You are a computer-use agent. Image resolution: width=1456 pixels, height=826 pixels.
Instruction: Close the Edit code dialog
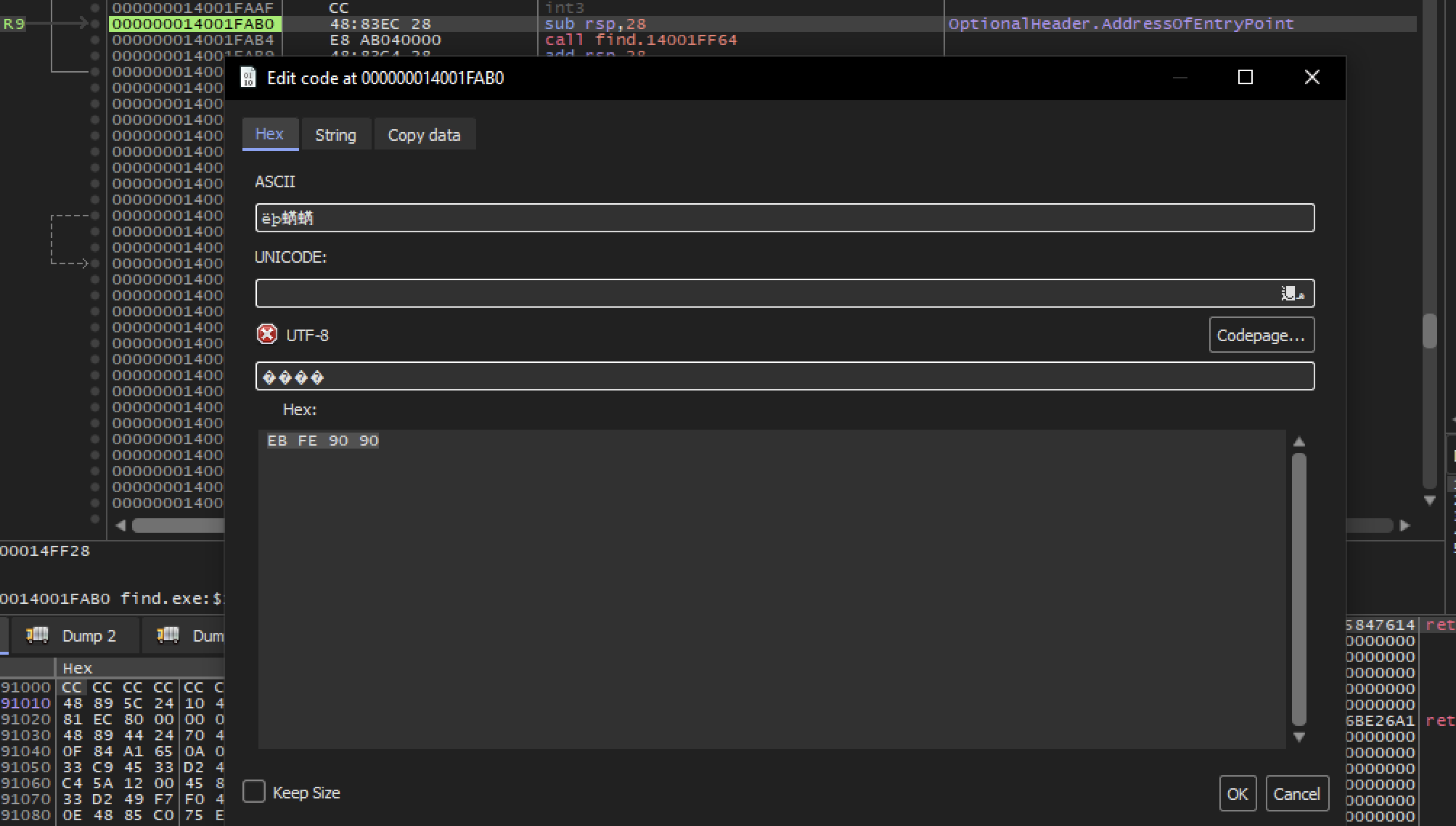click(1312, 77)
